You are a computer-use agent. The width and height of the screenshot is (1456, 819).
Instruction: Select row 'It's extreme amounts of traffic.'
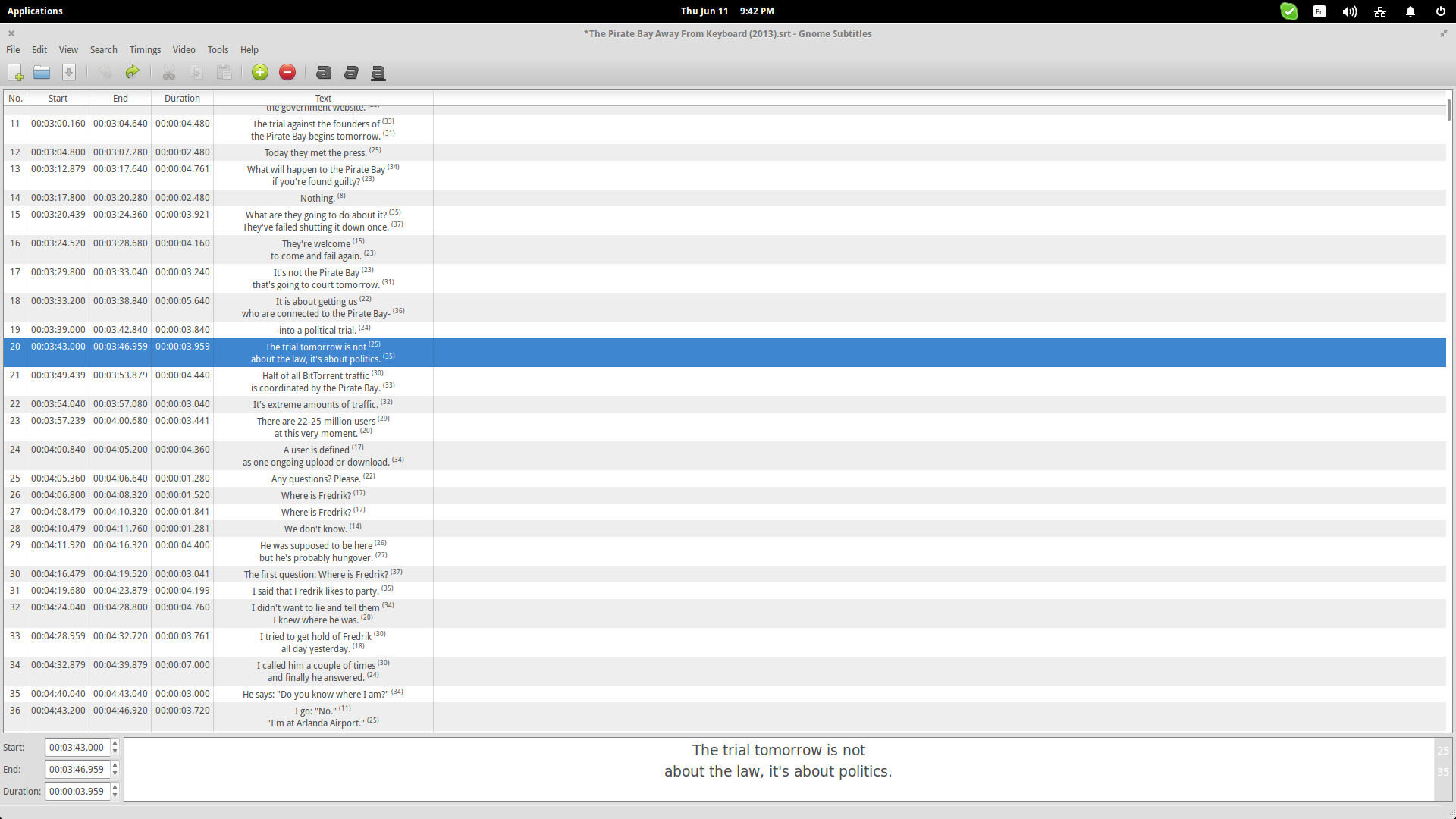click(x=724, y=404)
